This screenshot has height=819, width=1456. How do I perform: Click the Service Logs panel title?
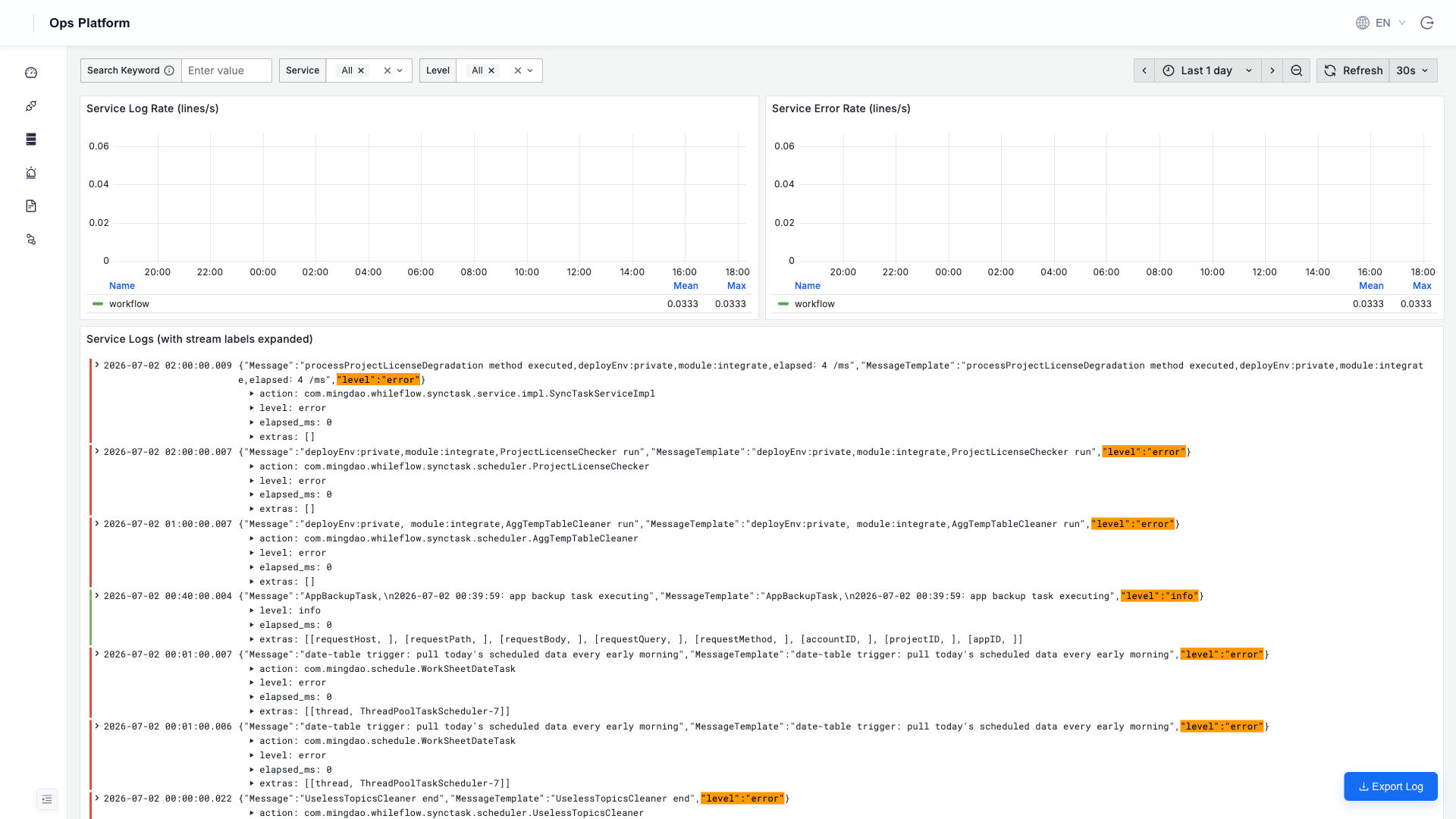click(199, 339)
